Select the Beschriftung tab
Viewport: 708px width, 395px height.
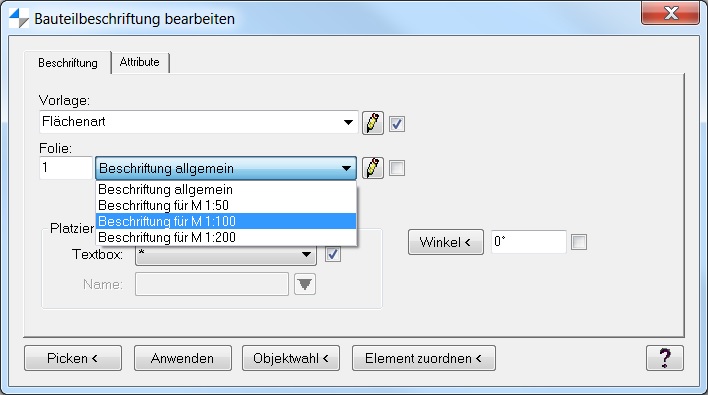pyautogui.click(x=68, y=63)
